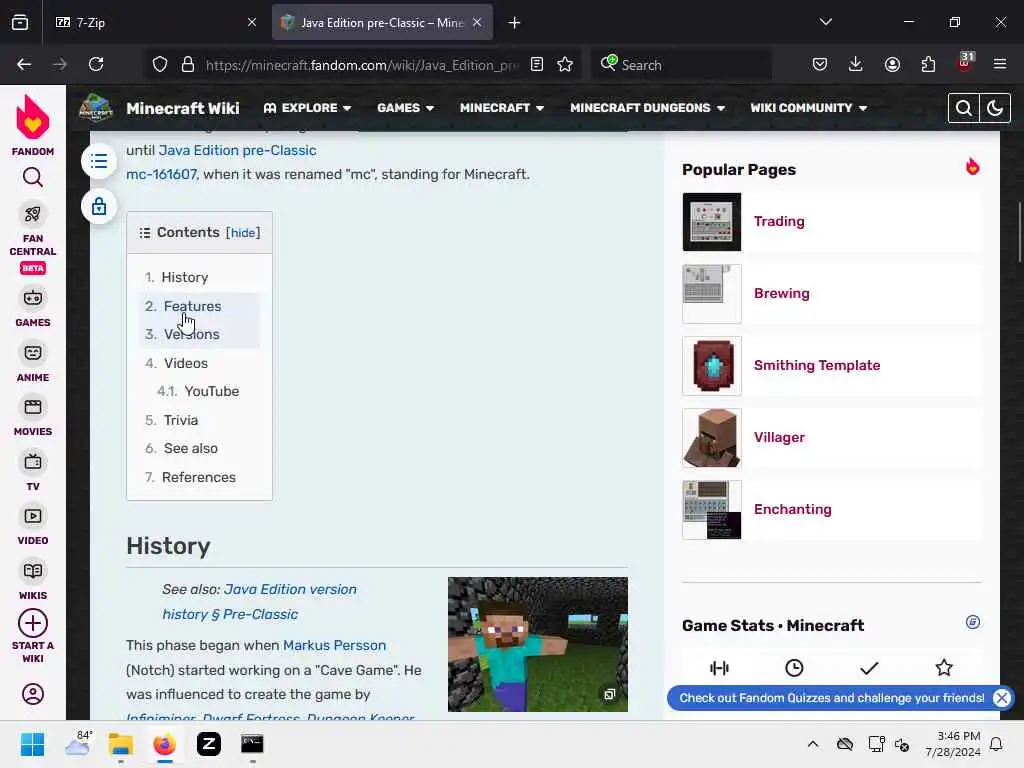This screenshot has height=768, width=1024.
Task: Open the Wikis sidebar icon
Action: pos(33,571)
